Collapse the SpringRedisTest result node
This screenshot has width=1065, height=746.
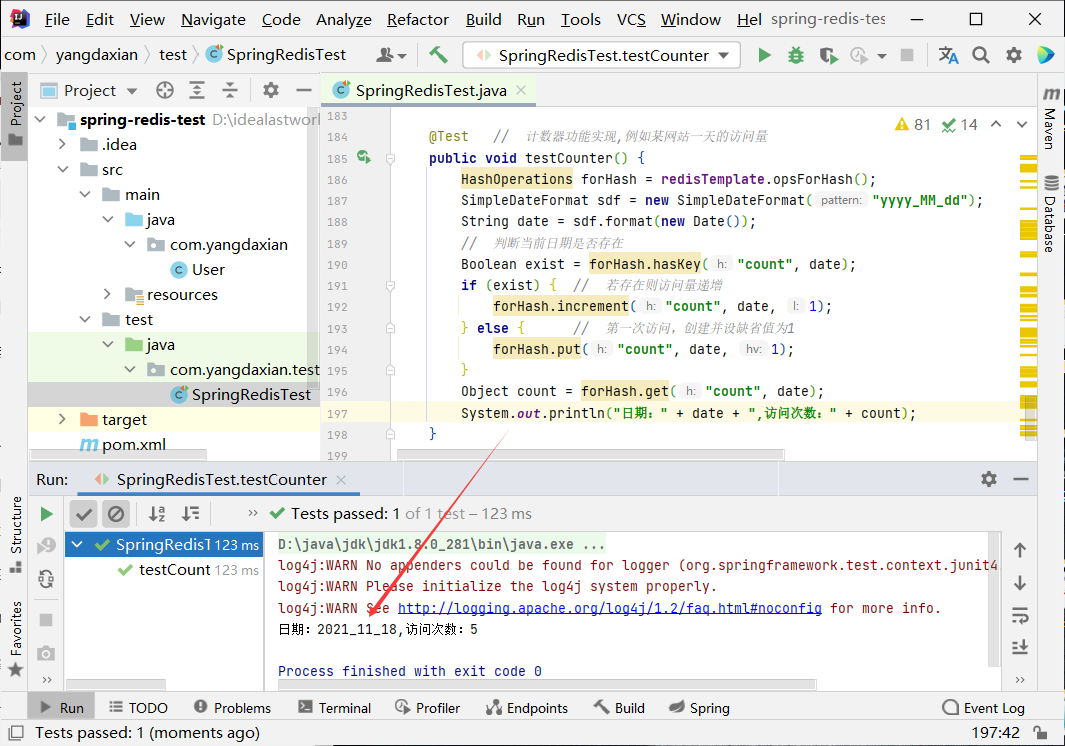77,544
